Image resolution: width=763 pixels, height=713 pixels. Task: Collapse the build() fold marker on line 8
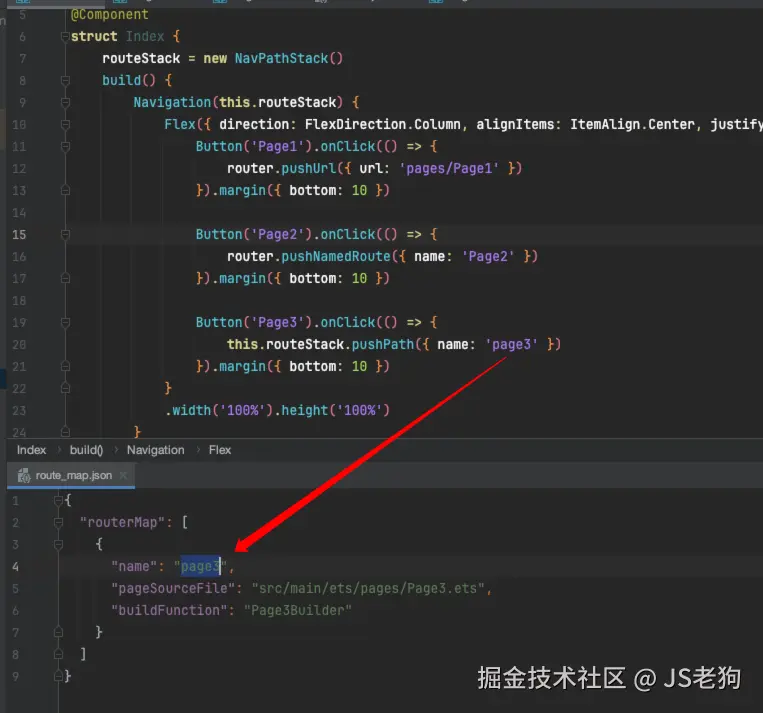click(65, 80)
